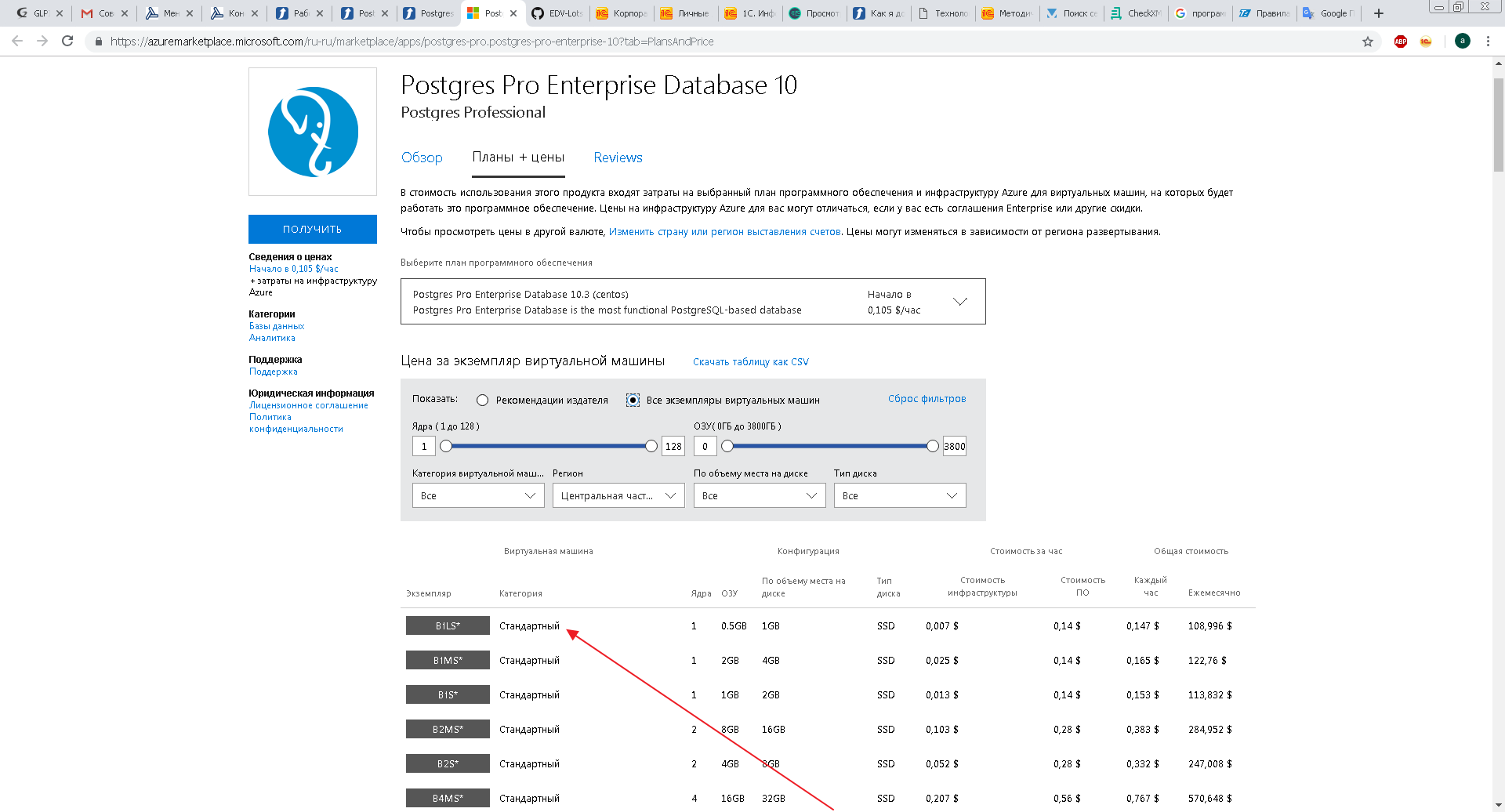
Task: Switch to the CheckXML tab
Action: click(1136, 13)
